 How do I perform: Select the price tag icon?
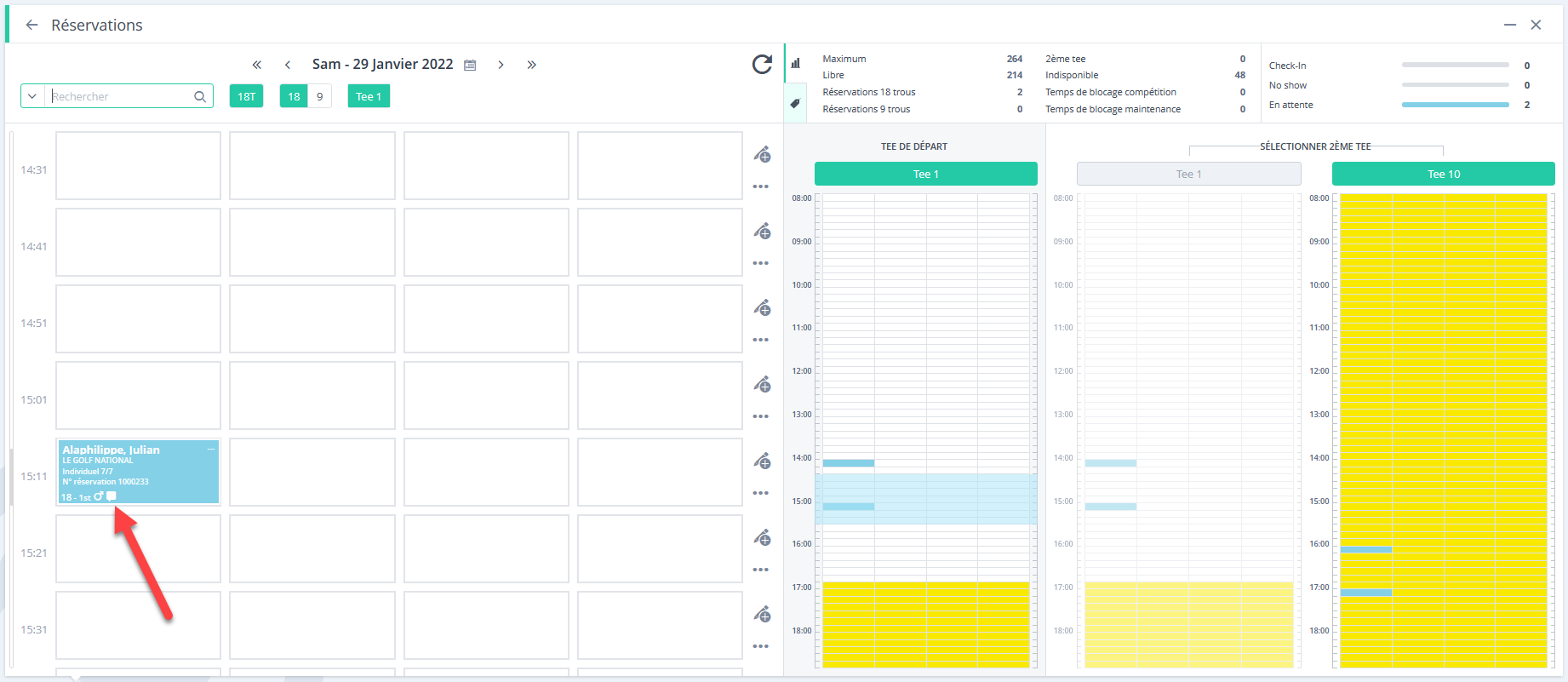(x=795, y=103)
